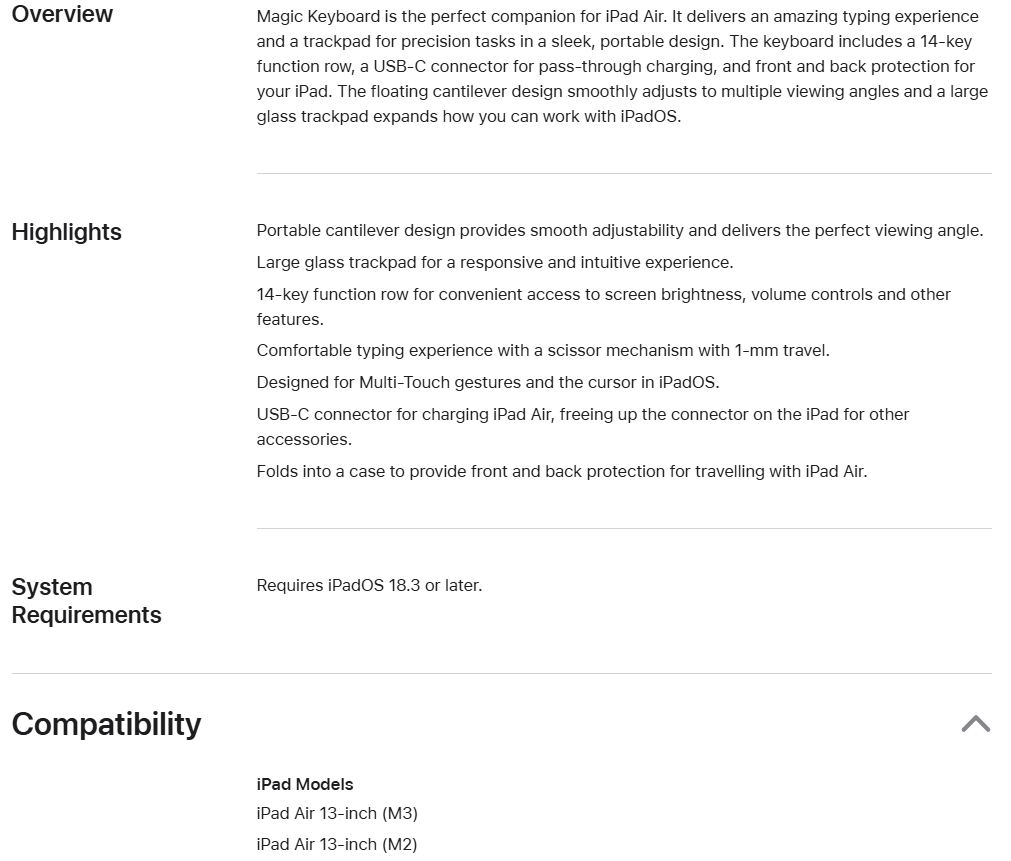Click the Magic Keyboard overview paragraph

tap(622, 66)
